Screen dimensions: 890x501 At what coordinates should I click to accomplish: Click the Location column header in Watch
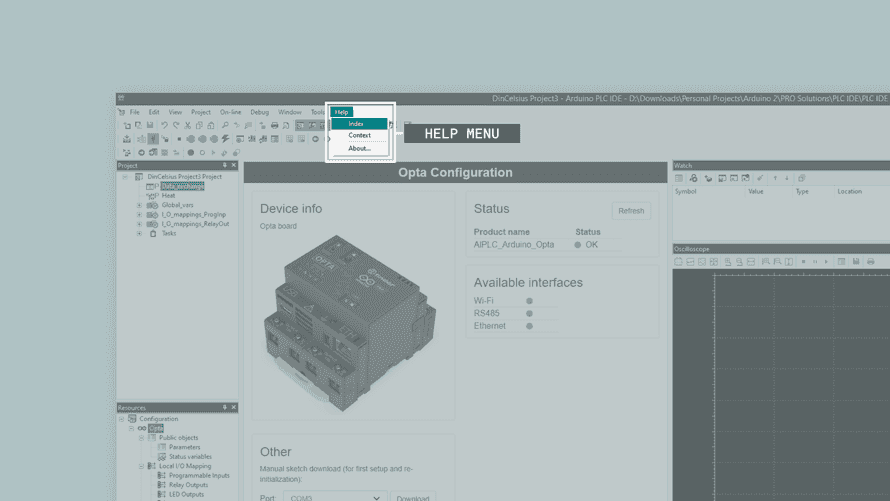849,192
